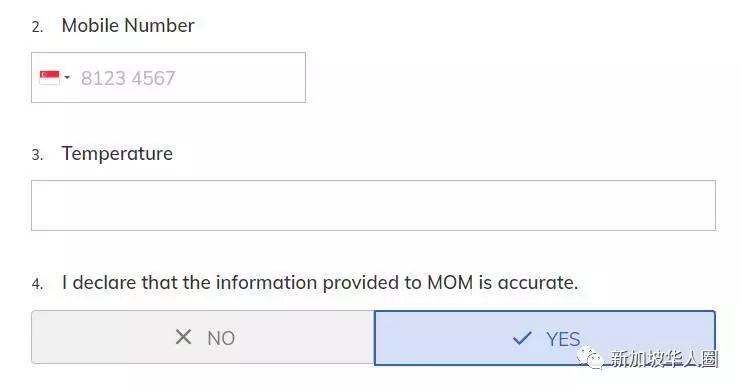Click the 8123 4567 placeholder text
This screenshot has height=391, width=742.
[x=128, y=78]
